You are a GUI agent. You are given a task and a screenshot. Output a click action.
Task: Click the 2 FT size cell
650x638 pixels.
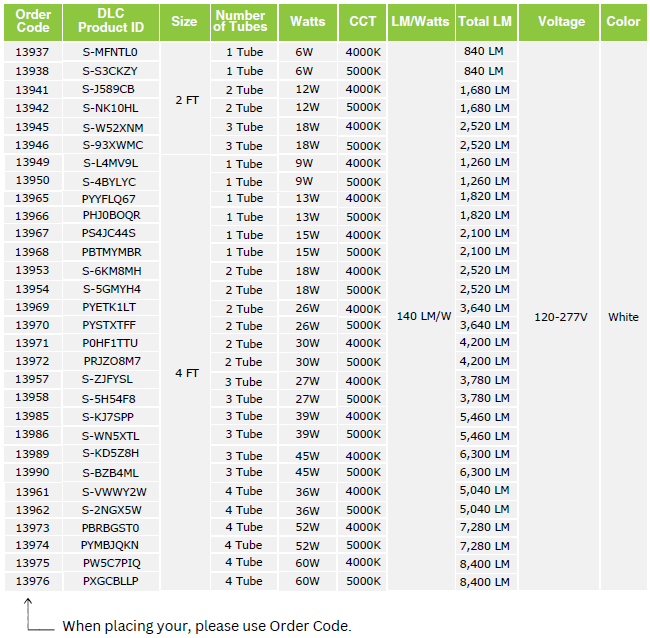click(187, 100)
